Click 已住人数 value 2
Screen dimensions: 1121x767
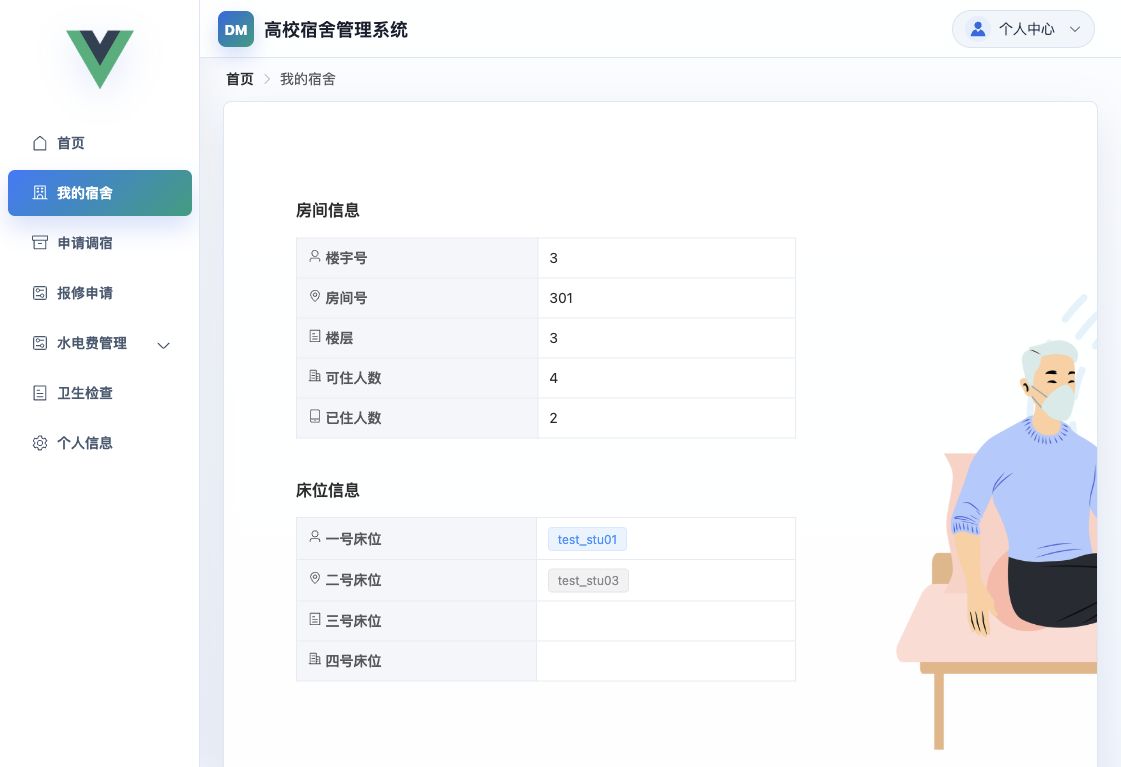(553, 418)
